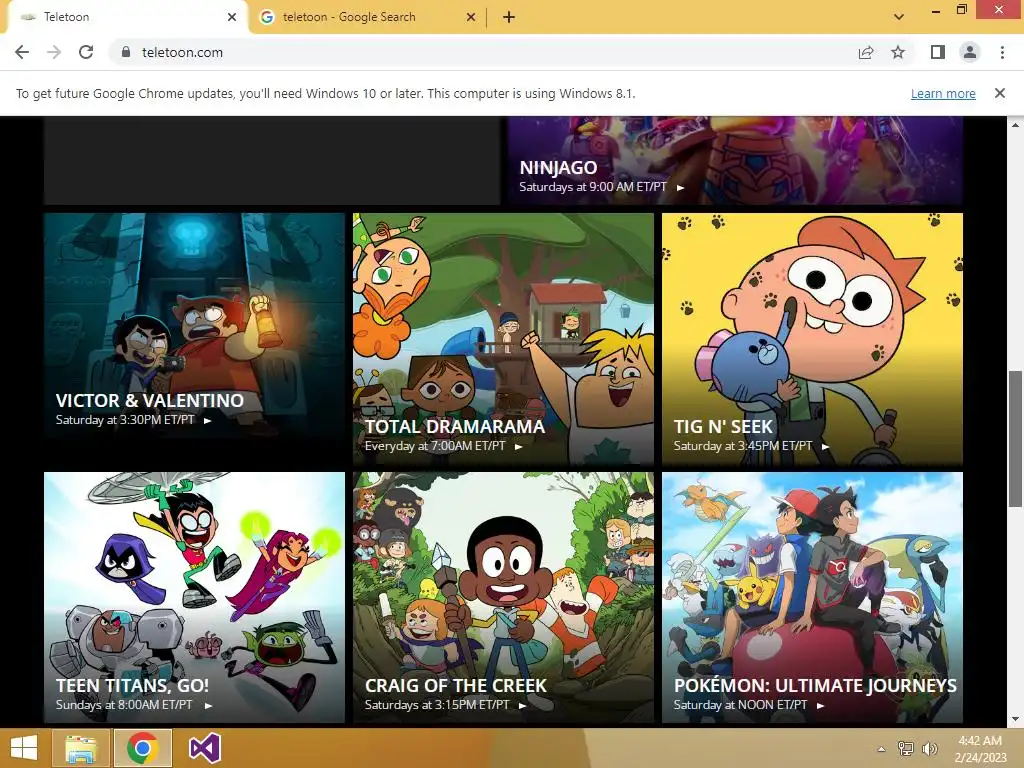Click the Total Dramarama title text
1024x768 pixels.
[455, 426]
